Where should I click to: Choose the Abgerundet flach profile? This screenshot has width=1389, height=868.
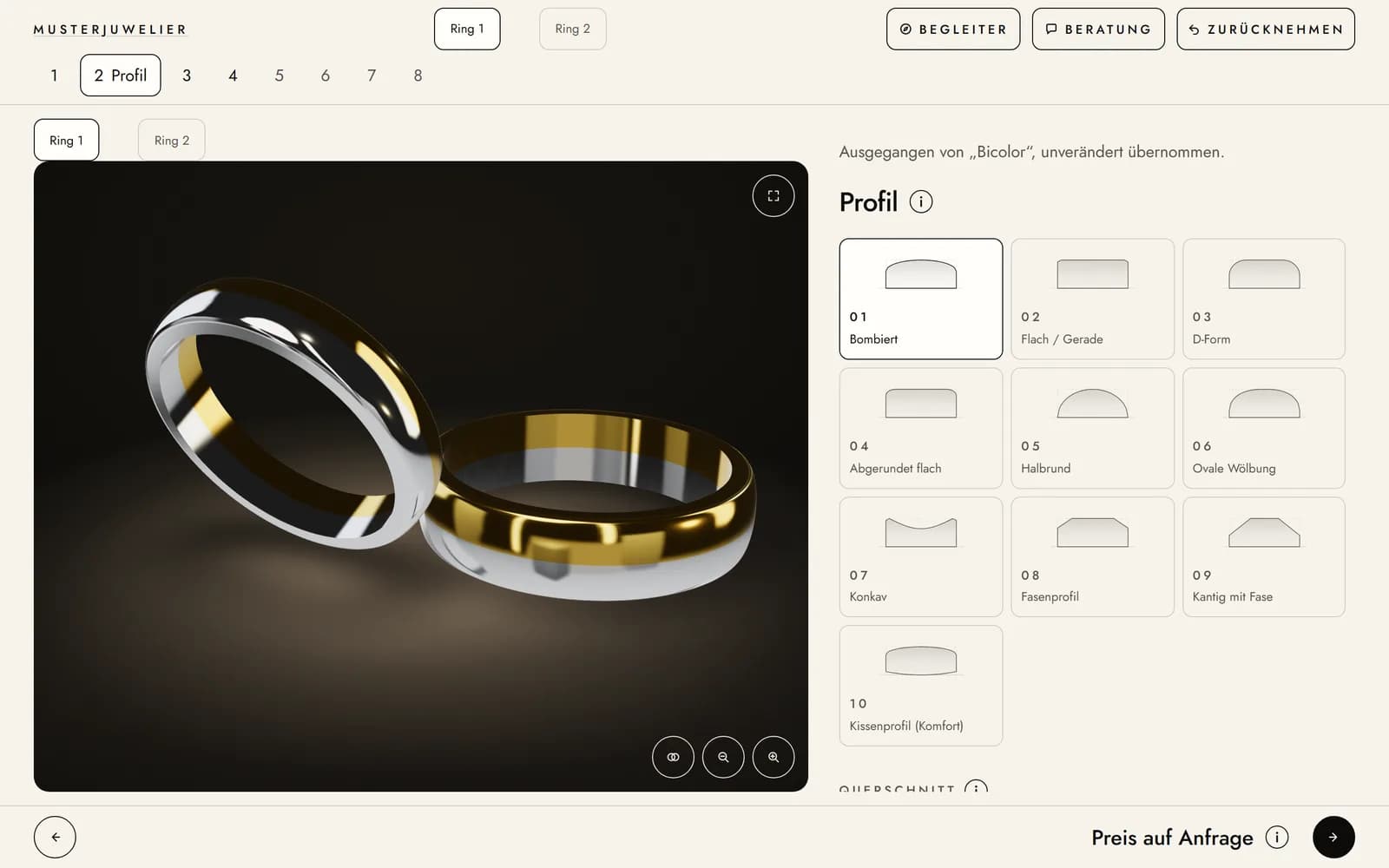[921, 428]
